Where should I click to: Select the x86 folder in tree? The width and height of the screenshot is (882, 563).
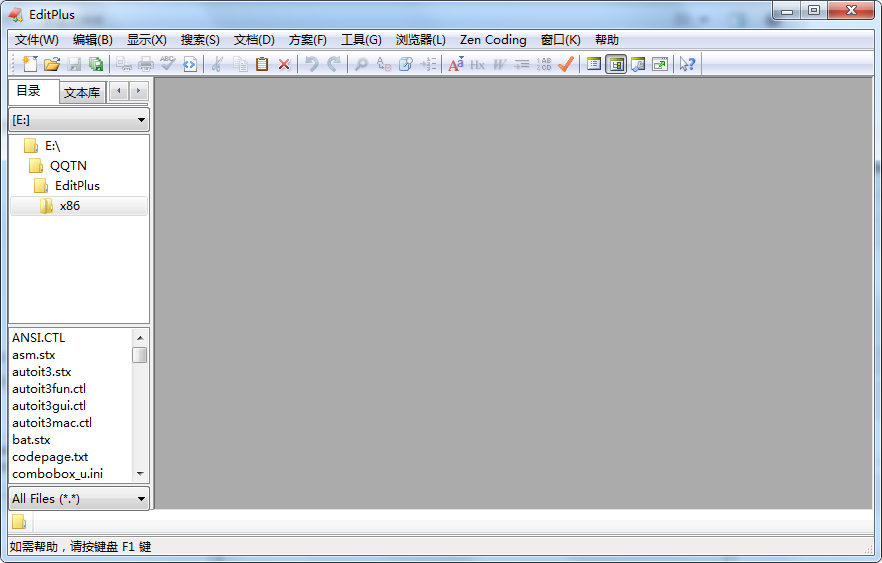click(x=79, y=206)
